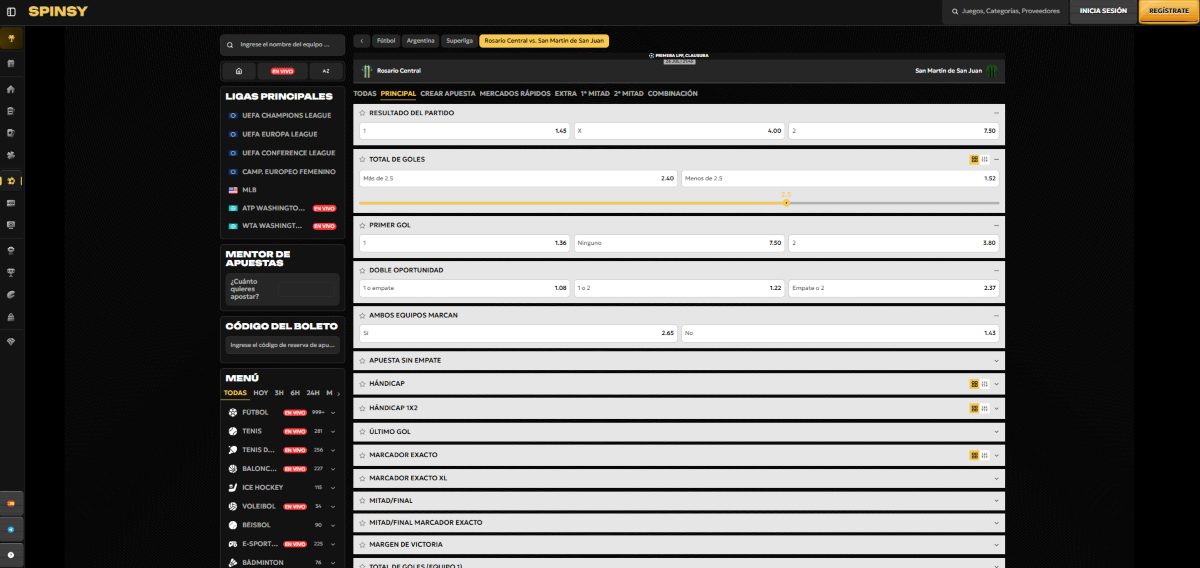Viewport: 1200px width, 568px height.
Task: Expand the Tenis sport dropdown
Action: point(333,431)
